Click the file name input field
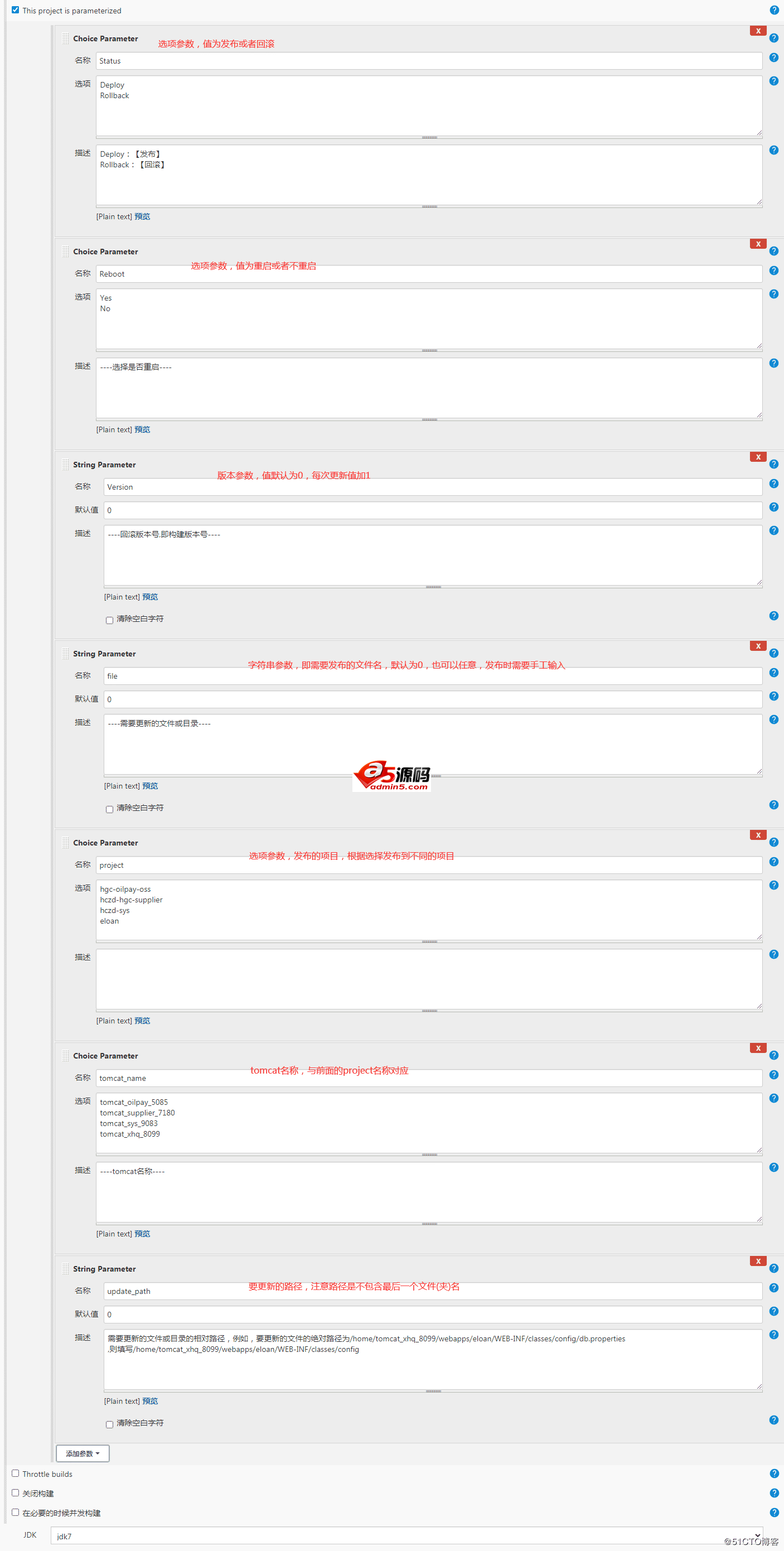Screen dimensions: 784x1551 [x=433, y=676]
